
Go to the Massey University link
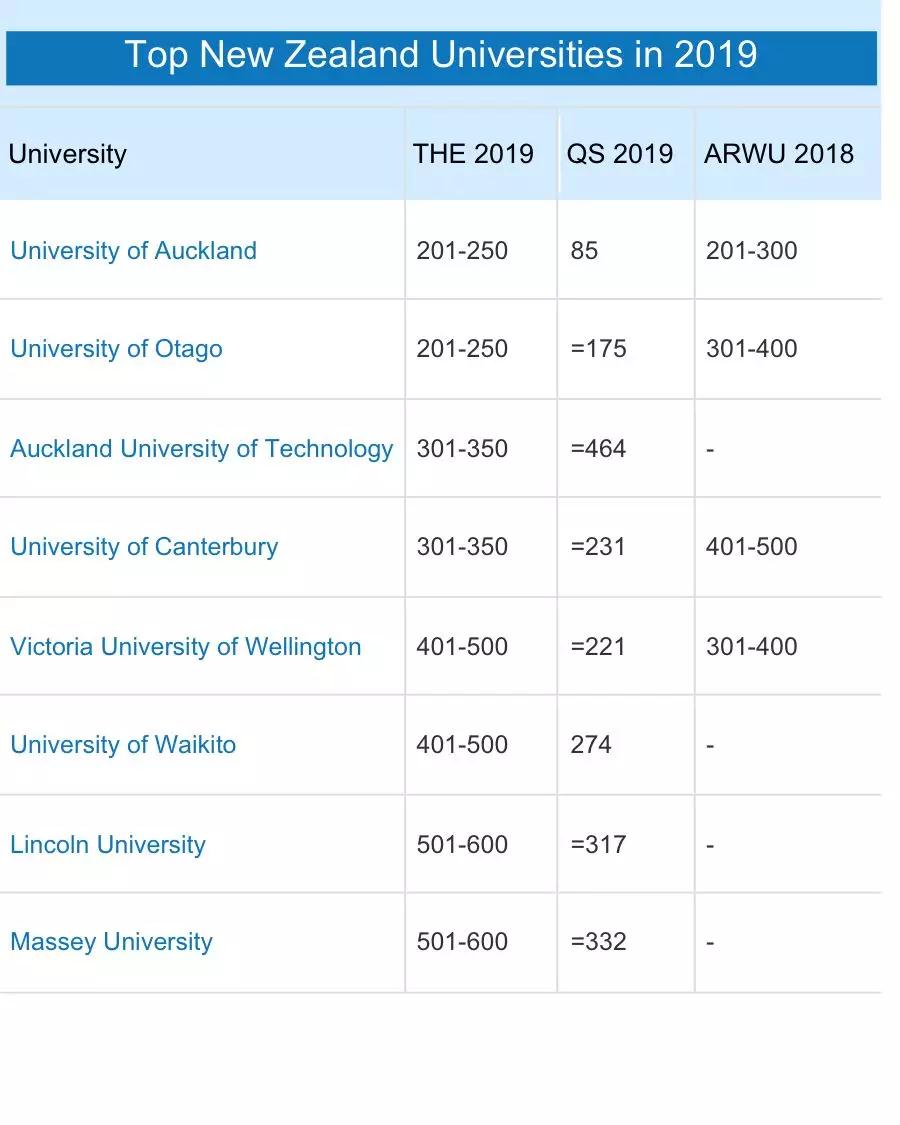(111, 942)
